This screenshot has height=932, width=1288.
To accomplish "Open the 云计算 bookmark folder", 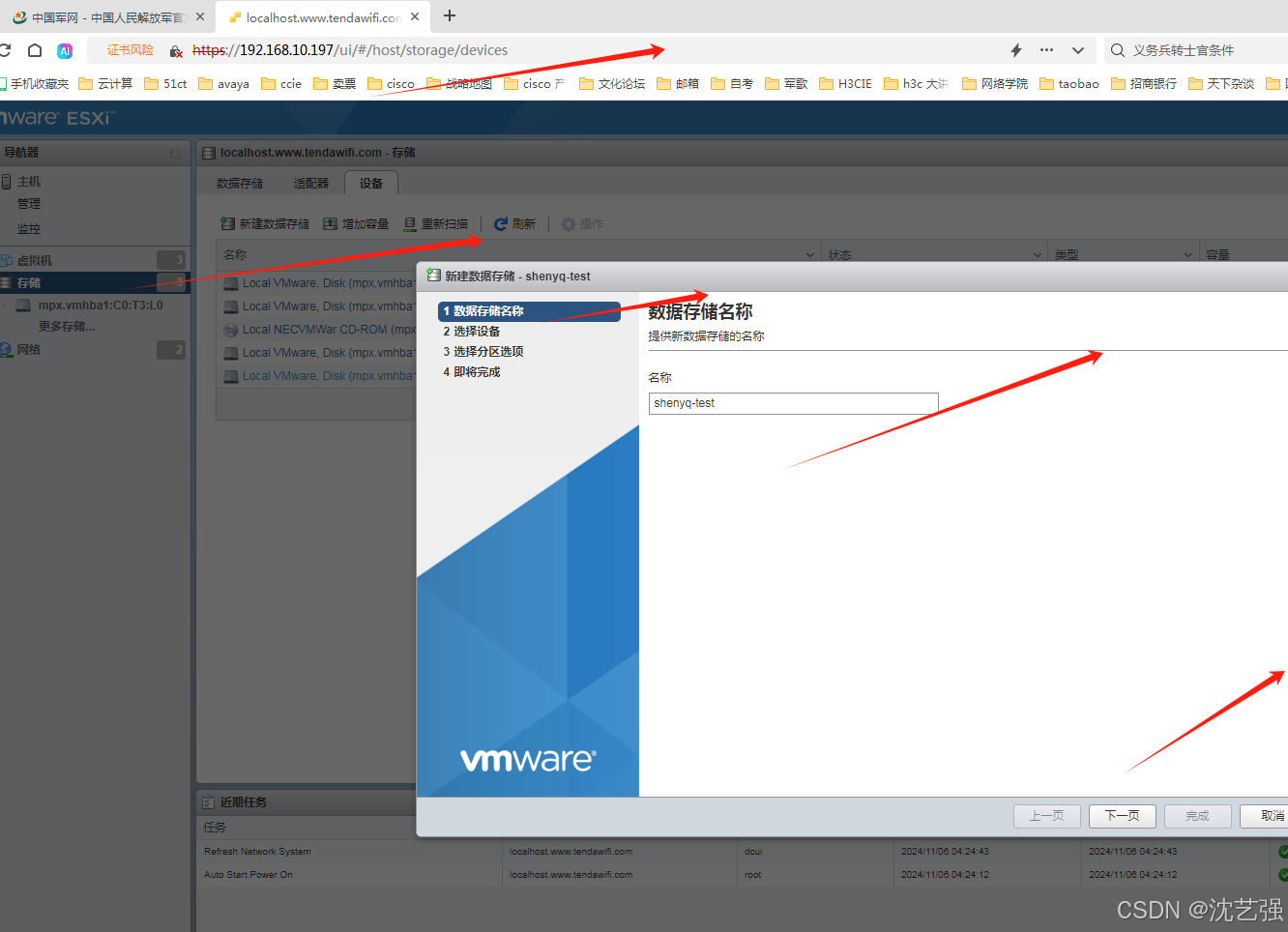I will pyautogui.click(x=105, y=84).
